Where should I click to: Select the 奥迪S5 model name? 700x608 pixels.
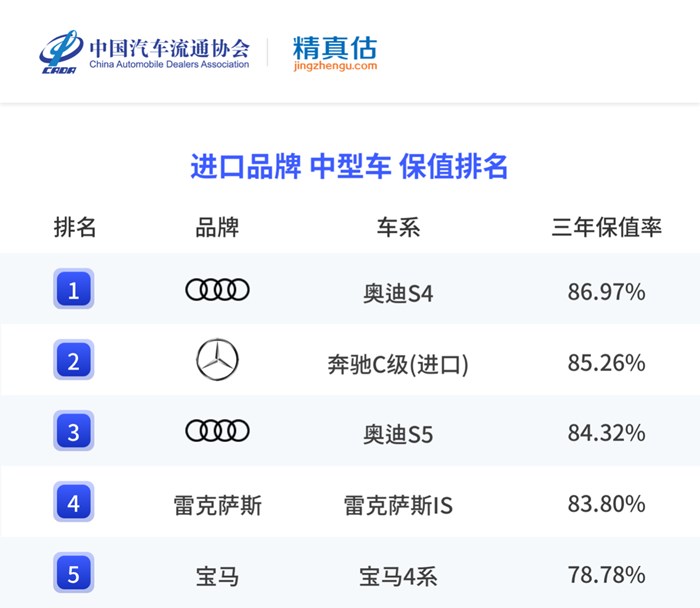(x=398, y=434)
